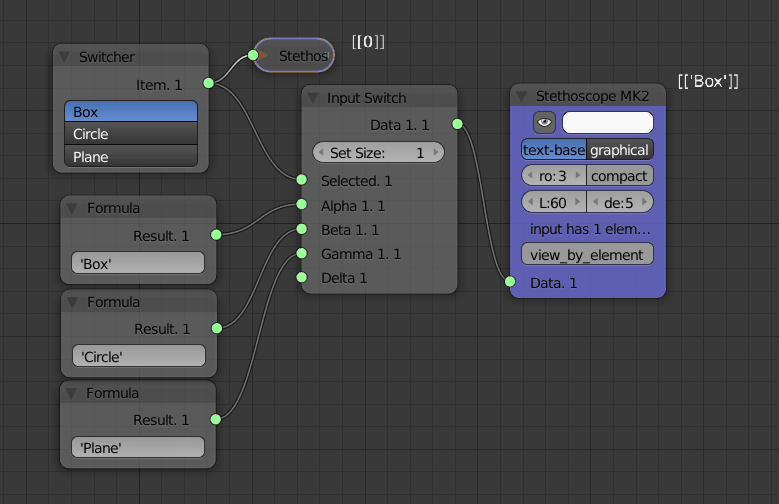Click the Switcher Item output socket
This screenshot has width=779, height=504.
click(x=209, y=83)
